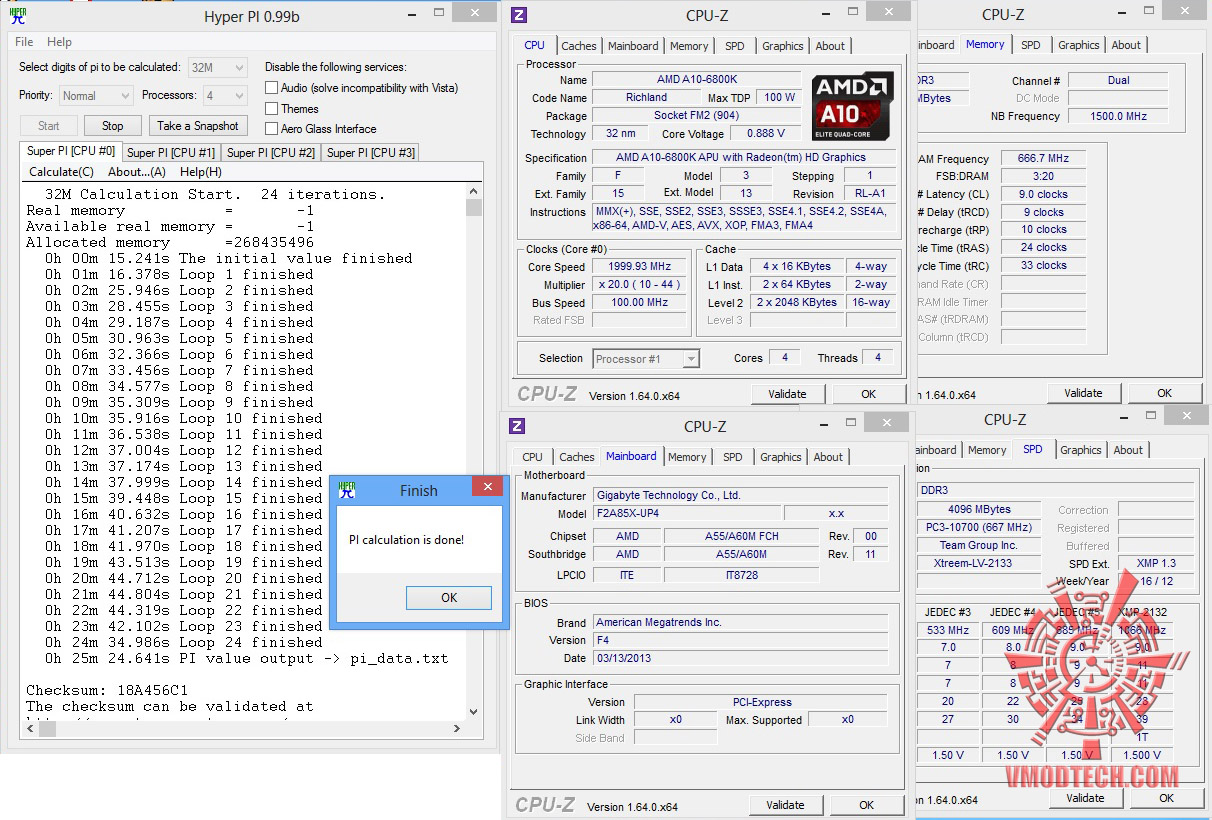The width and height of the screenshot is (1212, 820).
Task: Open the Help(H) menu in Super PI
Action: (201, 172)
